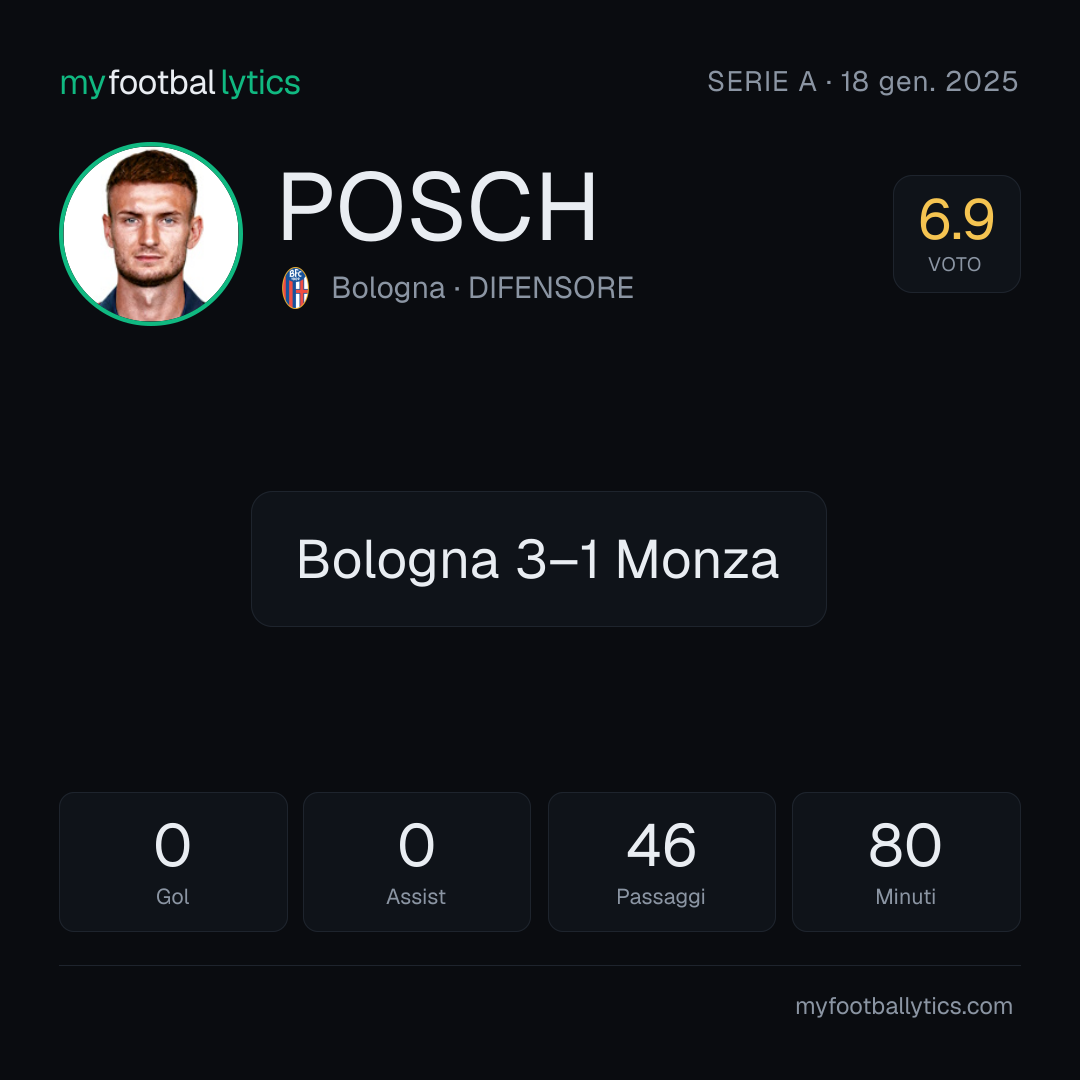Click the yellow 6.9 rating number
Screen dimensions: 1080x1080
point(956,220)
